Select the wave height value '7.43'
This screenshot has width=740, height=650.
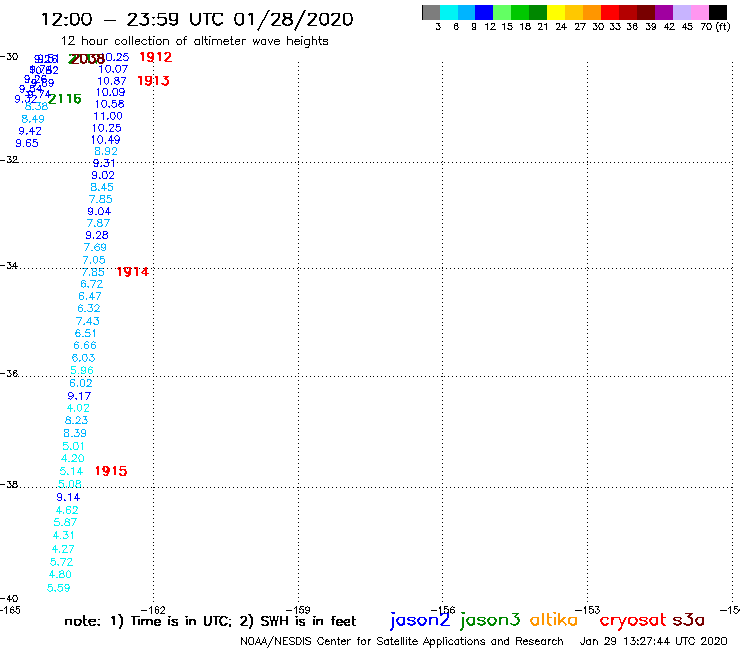point(88,321)
